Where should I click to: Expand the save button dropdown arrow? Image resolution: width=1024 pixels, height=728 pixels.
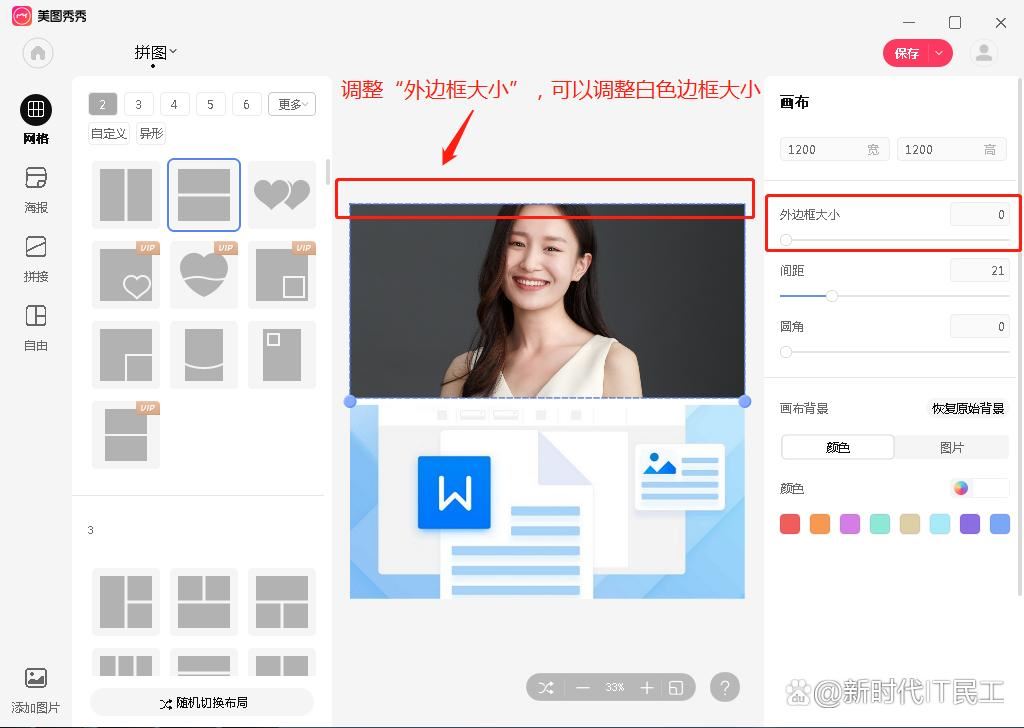[938, 53]
